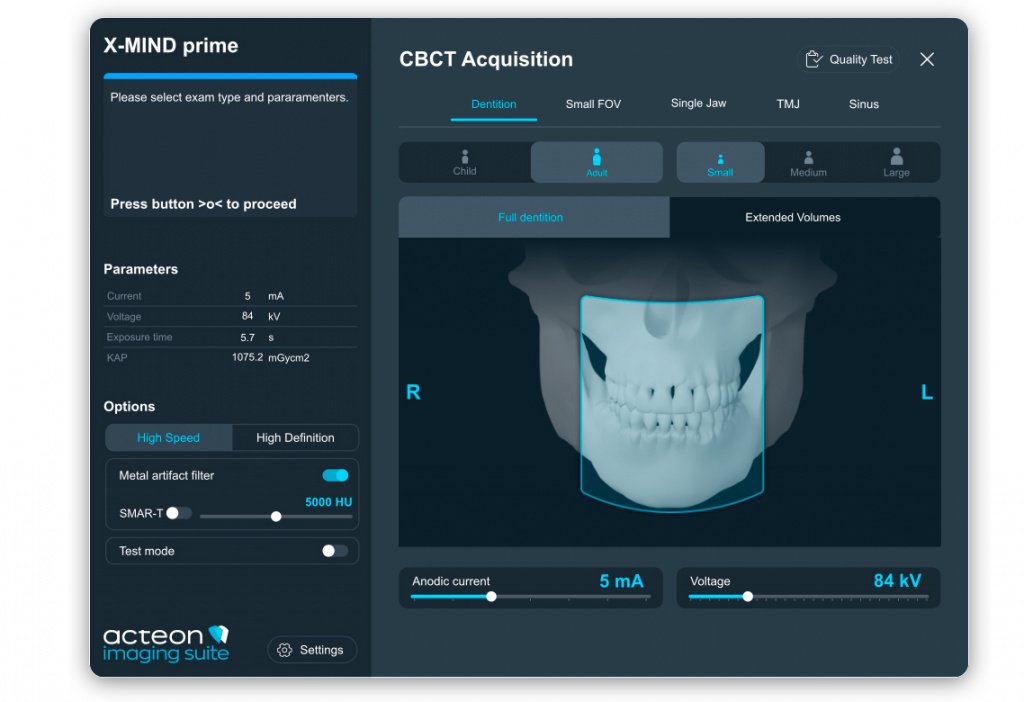Switch to the Sinus tab
This screenshot has width=1024, height=702.
[863, 104]
